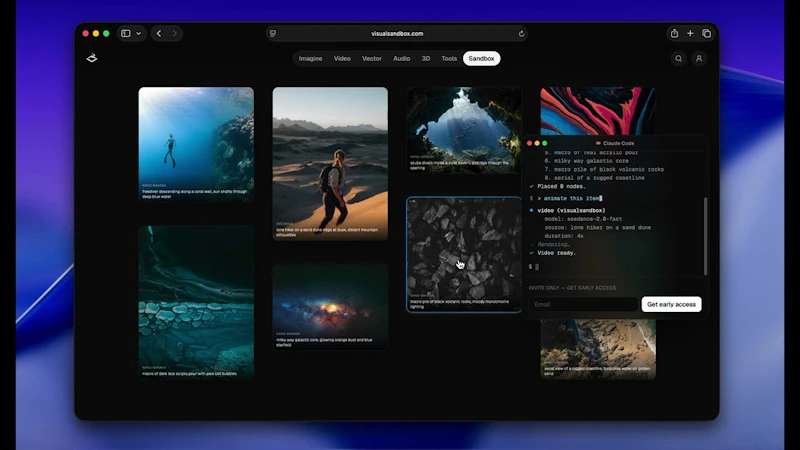
Task: Click the 'animate this item' command text
Action: pyautogui.click(x=571, y=198)
